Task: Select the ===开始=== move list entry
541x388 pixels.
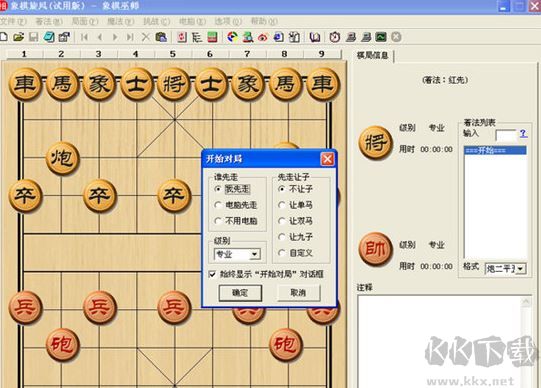Action: tap(495, 150)
